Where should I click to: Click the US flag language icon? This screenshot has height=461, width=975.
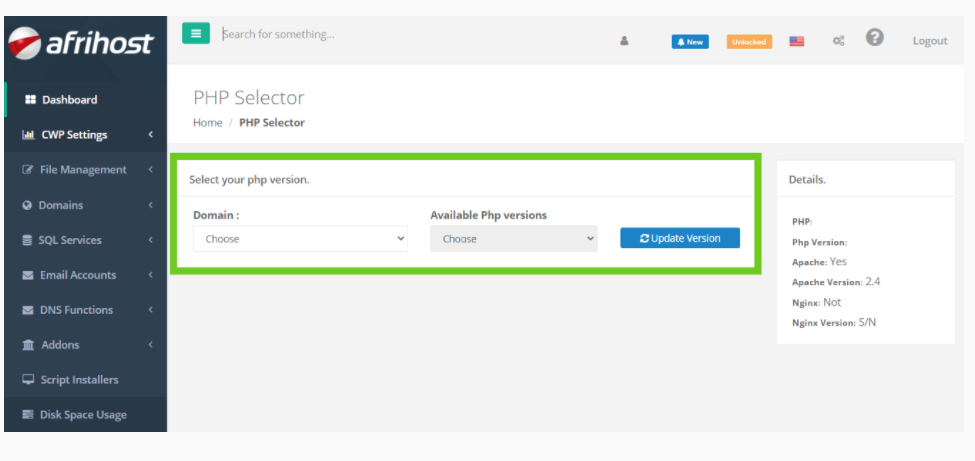click(x=797, y=42)
